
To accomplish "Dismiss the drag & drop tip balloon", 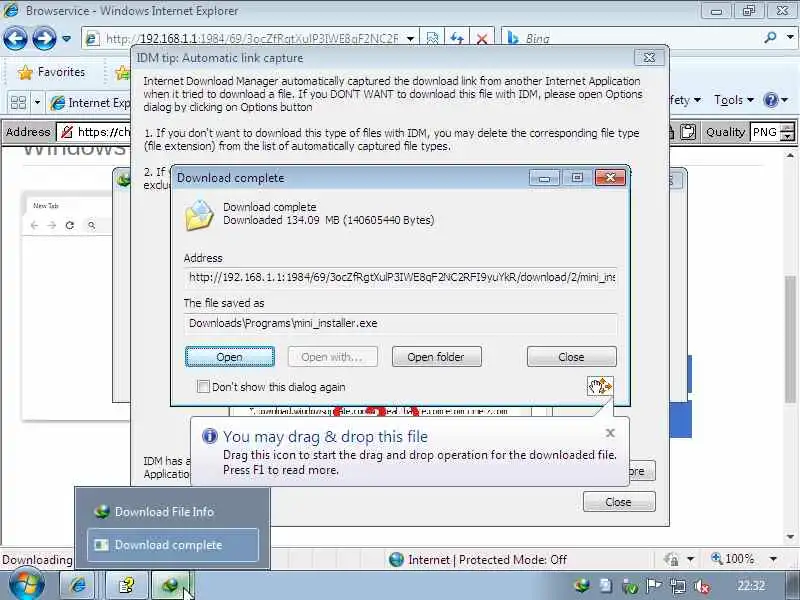I will (610, 433).
